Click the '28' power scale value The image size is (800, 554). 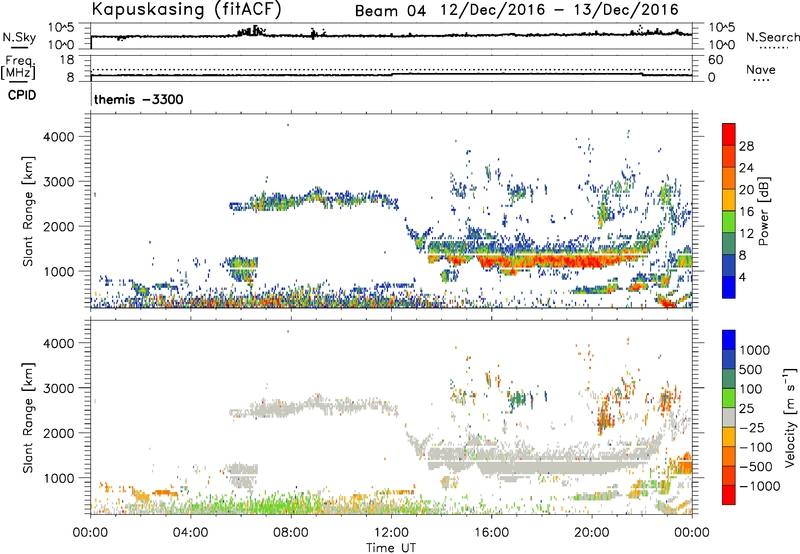tap(746, 146)
